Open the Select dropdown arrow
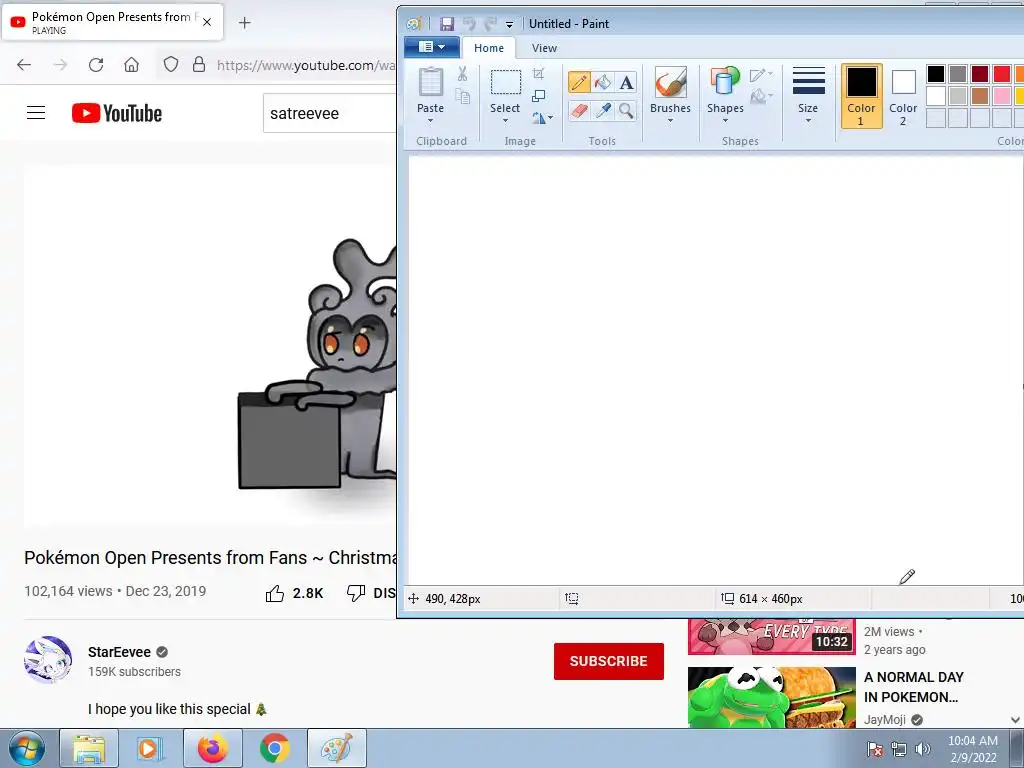This screenshot has width=1024, height=768. (505, 121)
